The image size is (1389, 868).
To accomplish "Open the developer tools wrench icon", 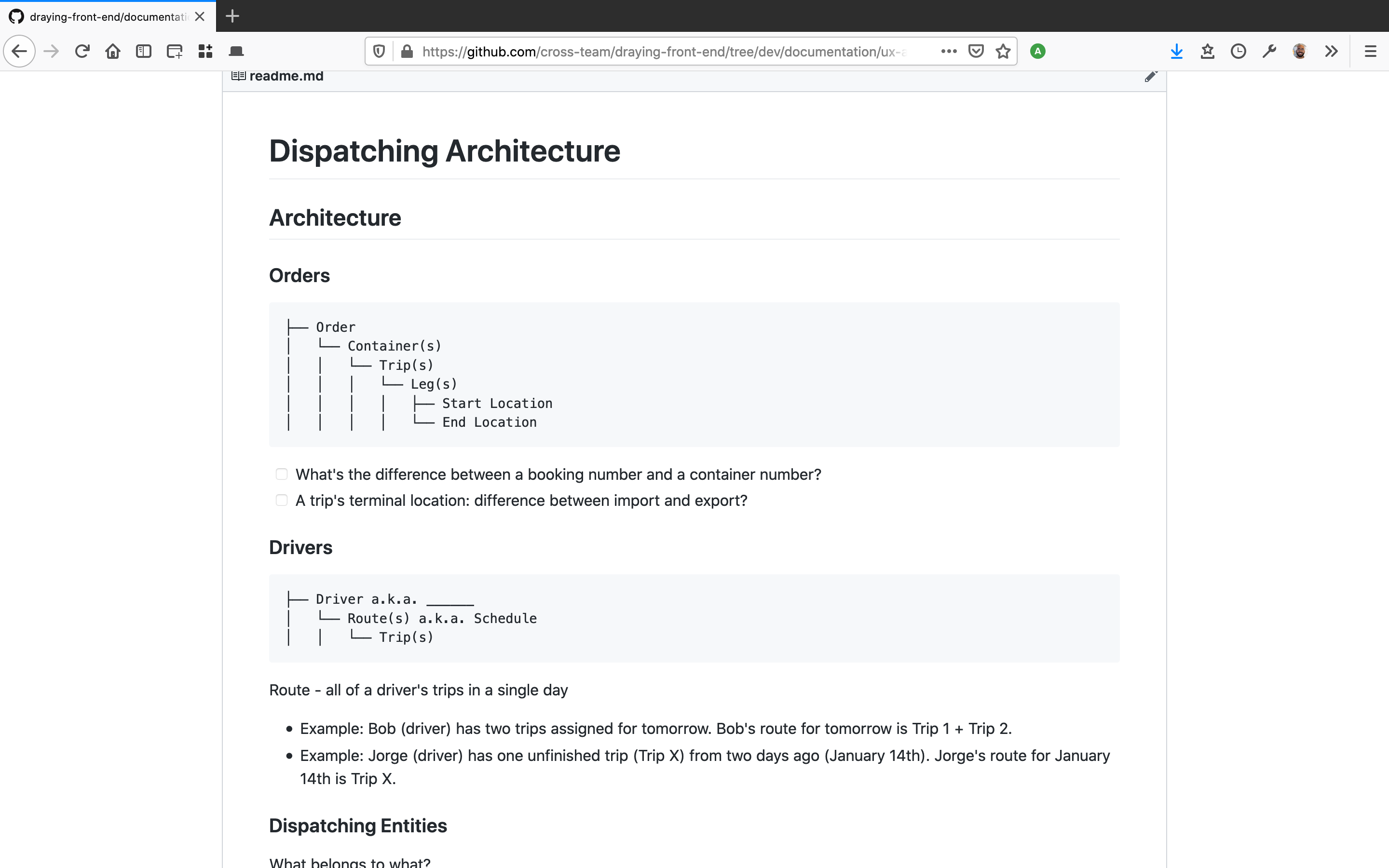I will (x=1269, y=52).
